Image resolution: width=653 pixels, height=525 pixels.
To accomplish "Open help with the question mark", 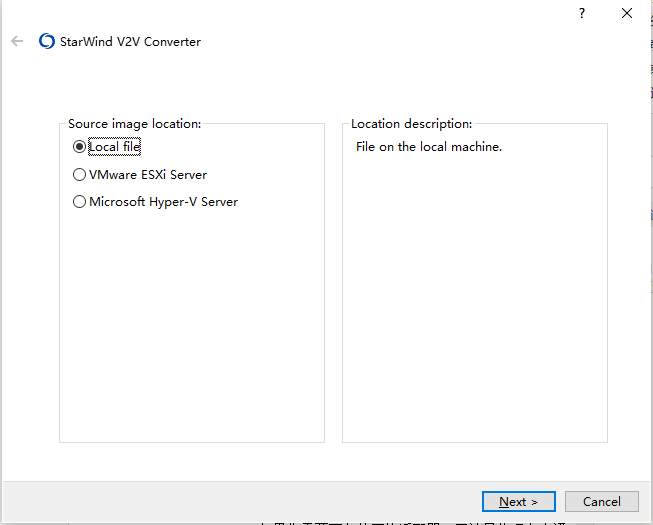I will 582,13.
